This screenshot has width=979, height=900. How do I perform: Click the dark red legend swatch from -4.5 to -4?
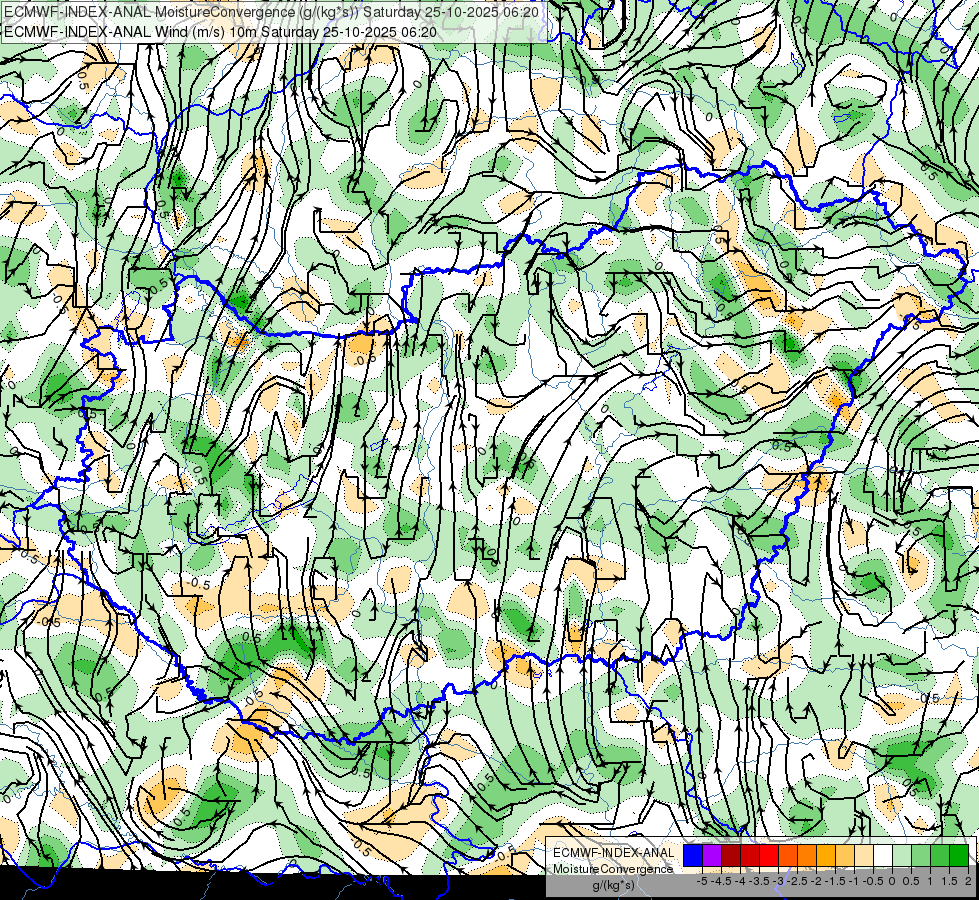click(x=731, y=856)
